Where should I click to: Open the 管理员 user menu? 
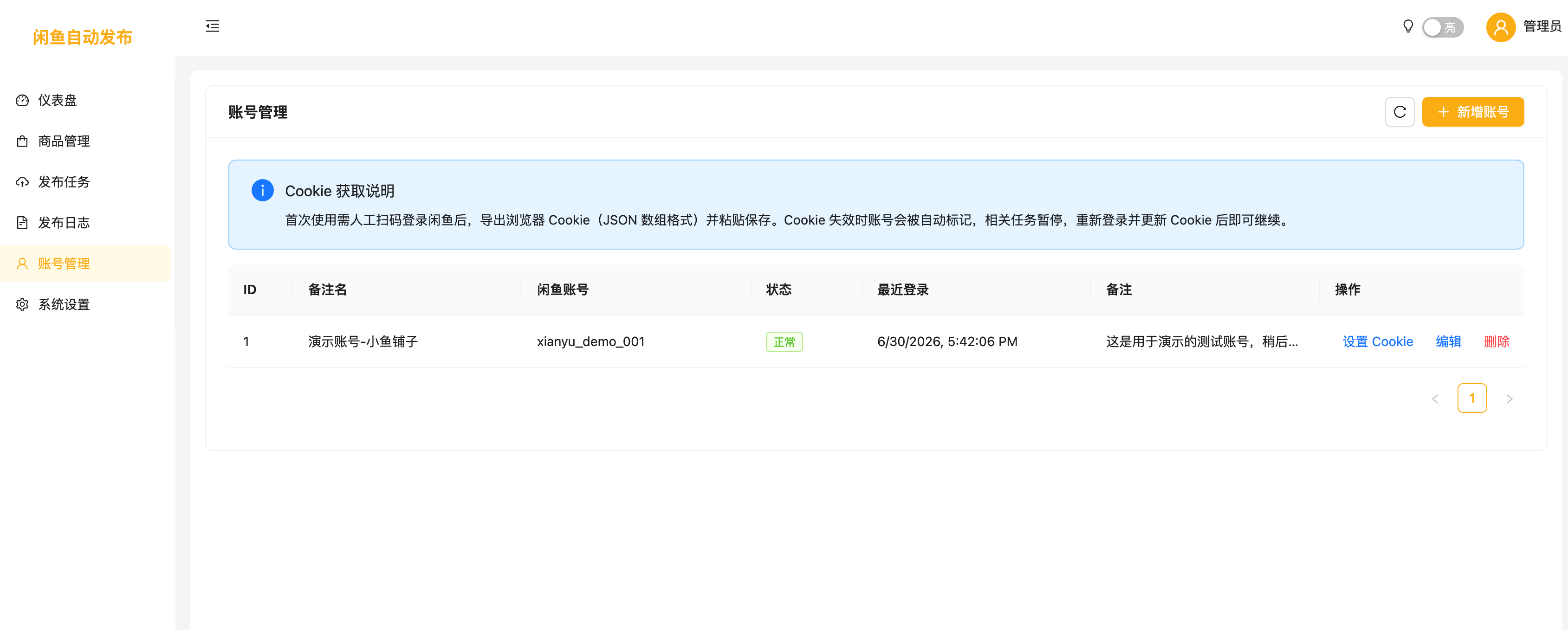(x=1542, y=26)
